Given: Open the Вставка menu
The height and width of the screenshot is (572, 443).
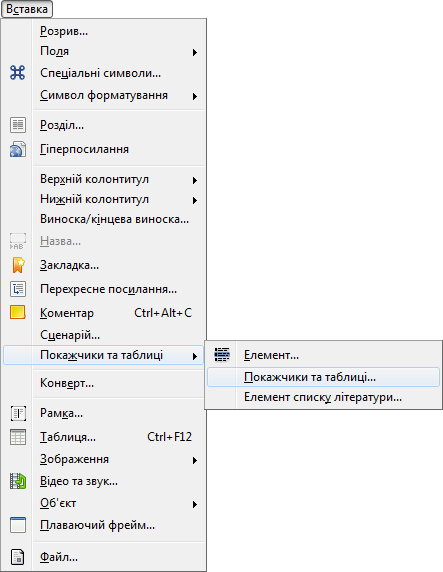Looking at the screenshot, I should 27,9.
